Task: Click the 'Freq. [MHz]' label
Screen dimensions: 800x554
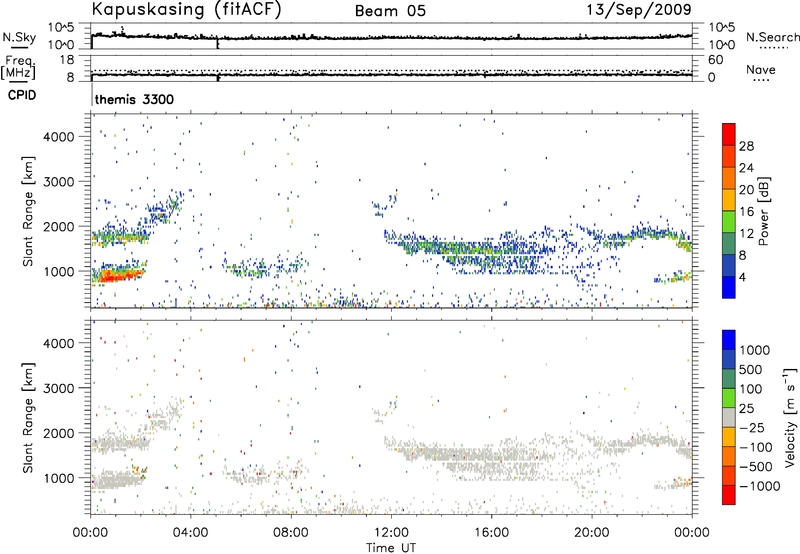Action: 18,68
